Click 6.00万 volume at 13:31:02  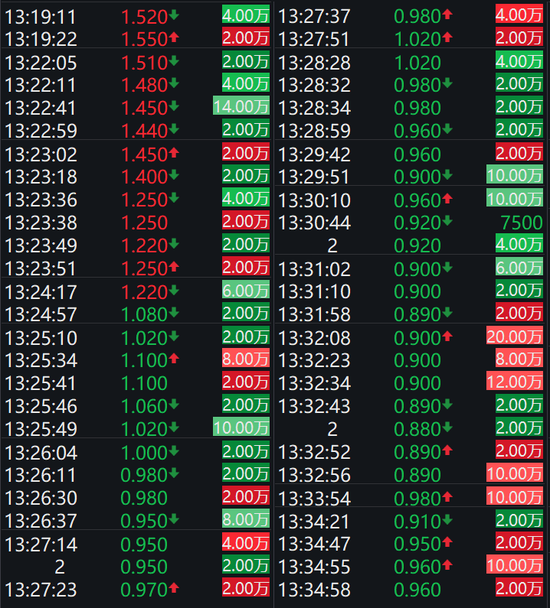519,267
